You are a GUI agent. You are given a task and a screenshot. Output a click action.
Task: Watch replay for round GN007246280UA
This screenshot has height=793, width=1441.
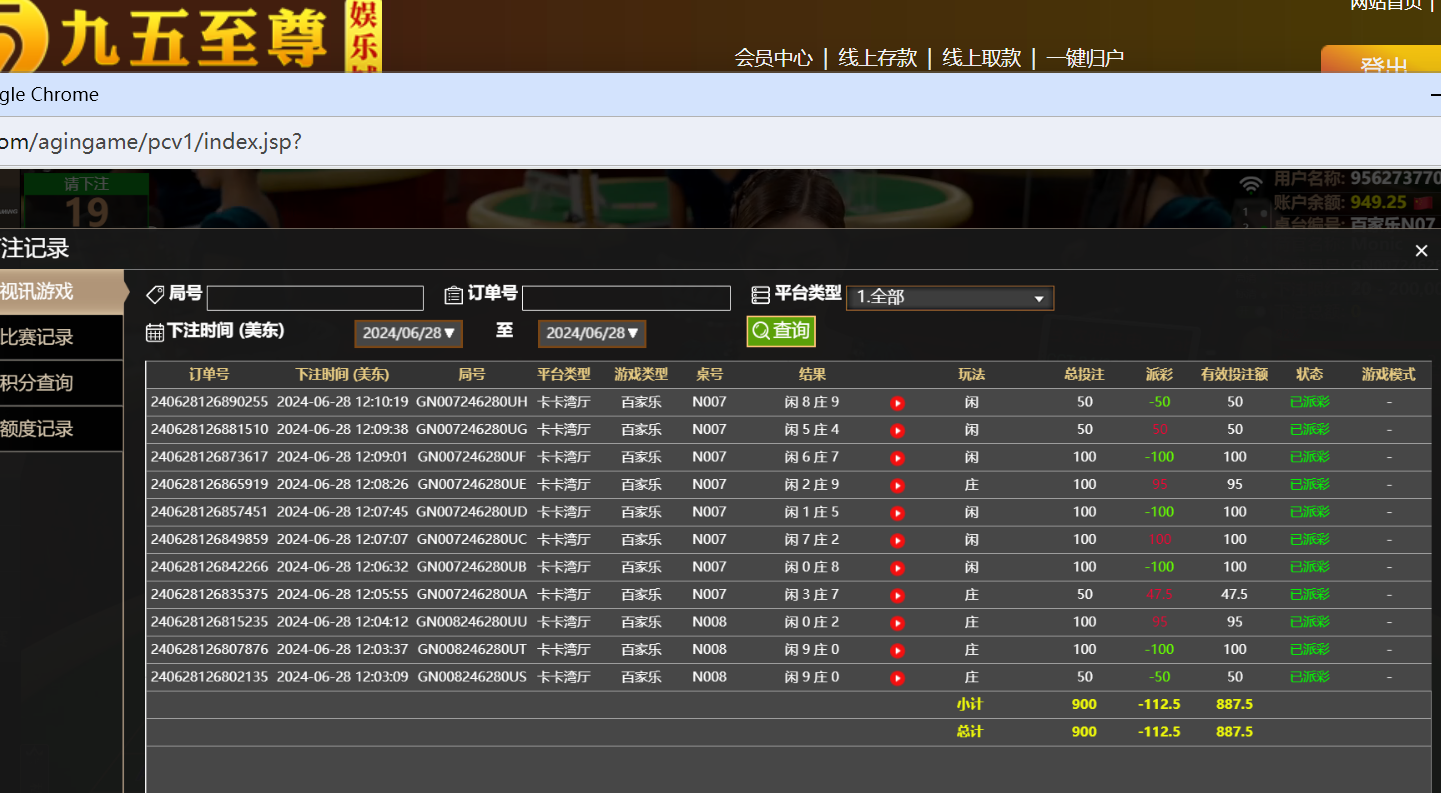click(897, 595)
